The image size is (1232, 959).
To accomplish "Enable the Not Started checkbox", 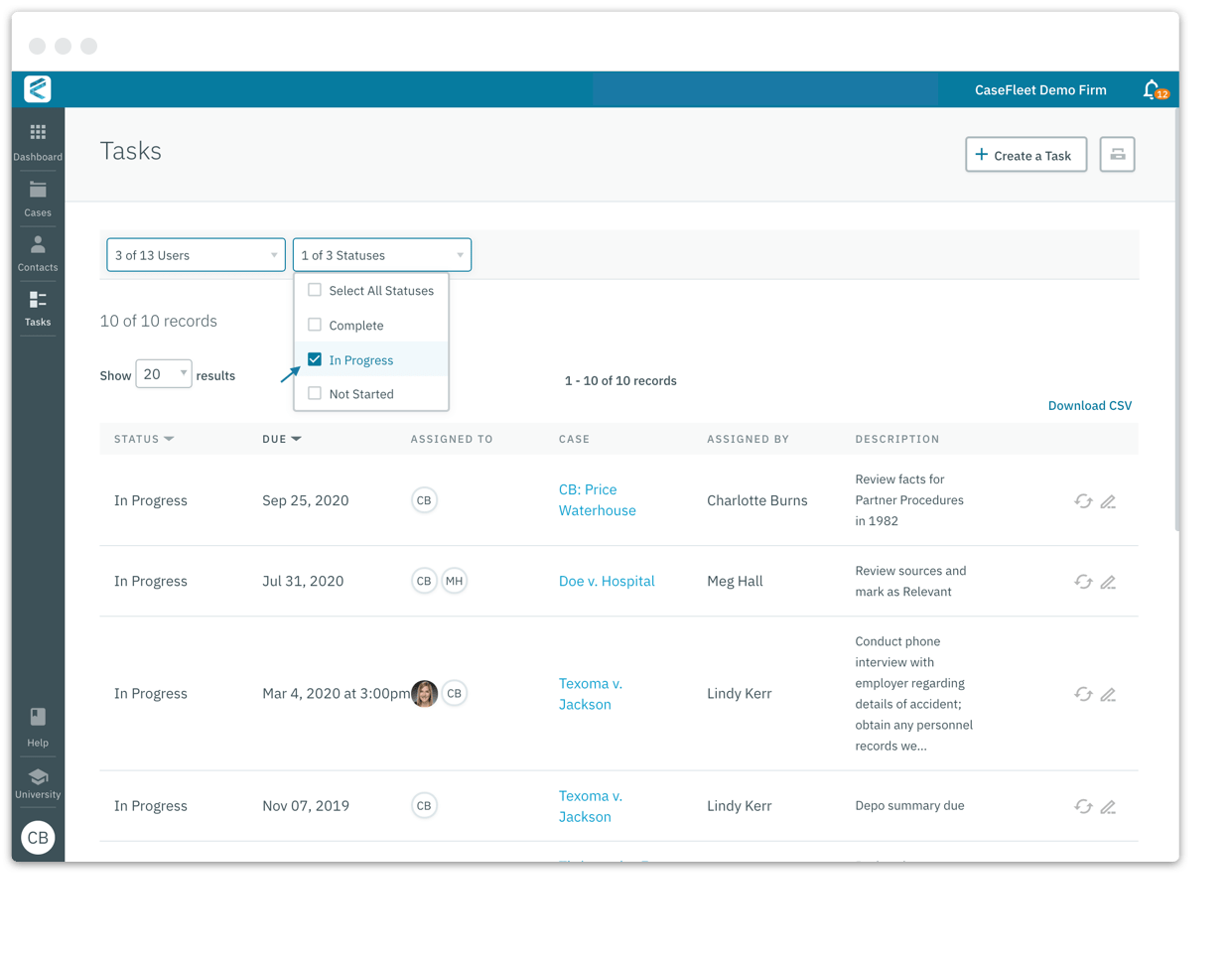I will point(314,393).
